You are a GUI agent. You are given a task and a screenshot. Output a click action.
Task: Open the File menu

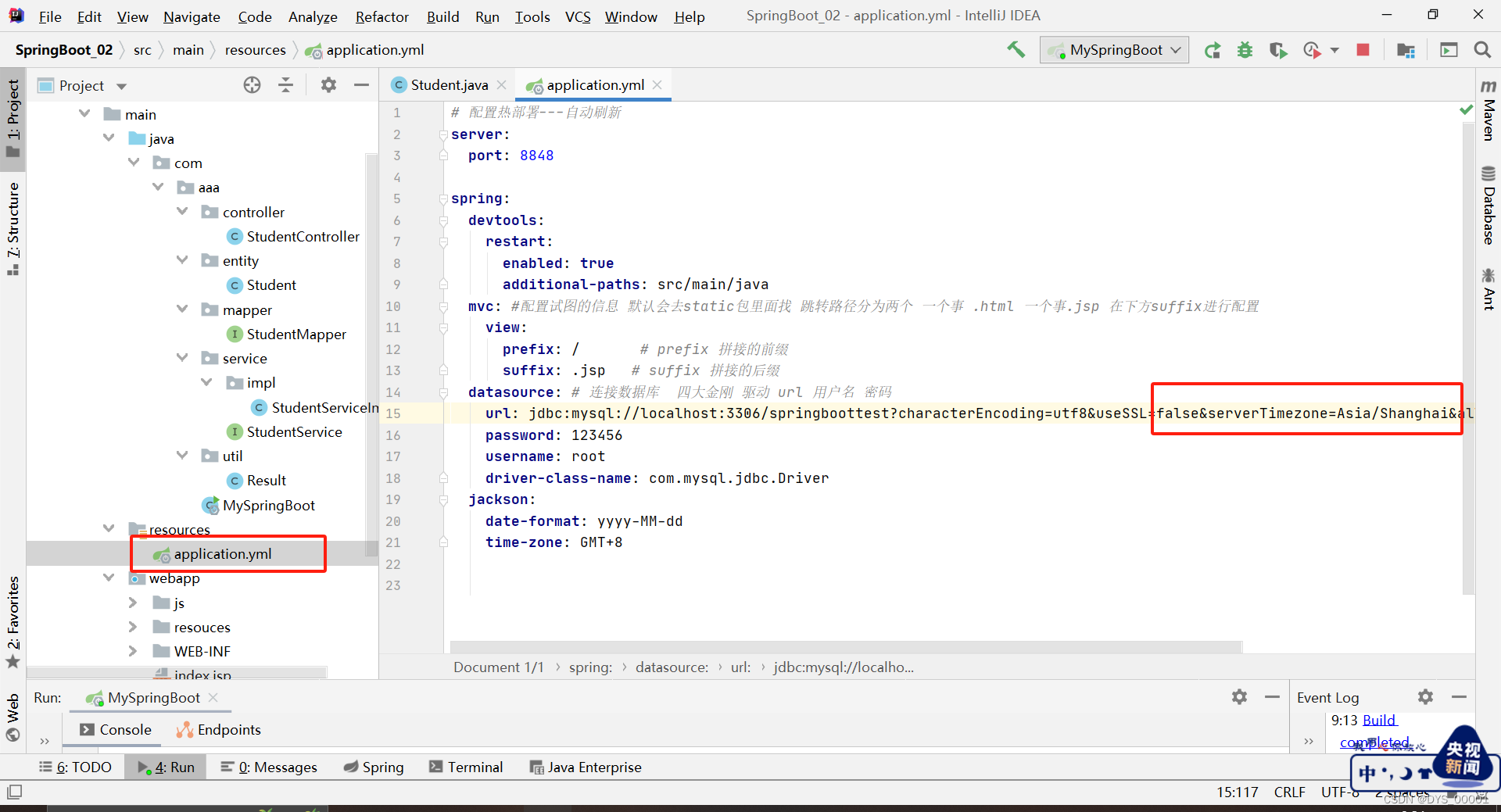[50, 16]
